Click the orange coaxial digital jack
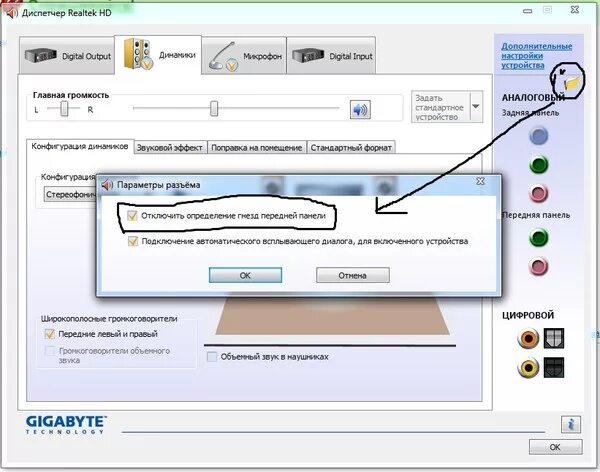The width and height of the screenshot is (600, 472). pyautogui.click(x=528, y=338)
